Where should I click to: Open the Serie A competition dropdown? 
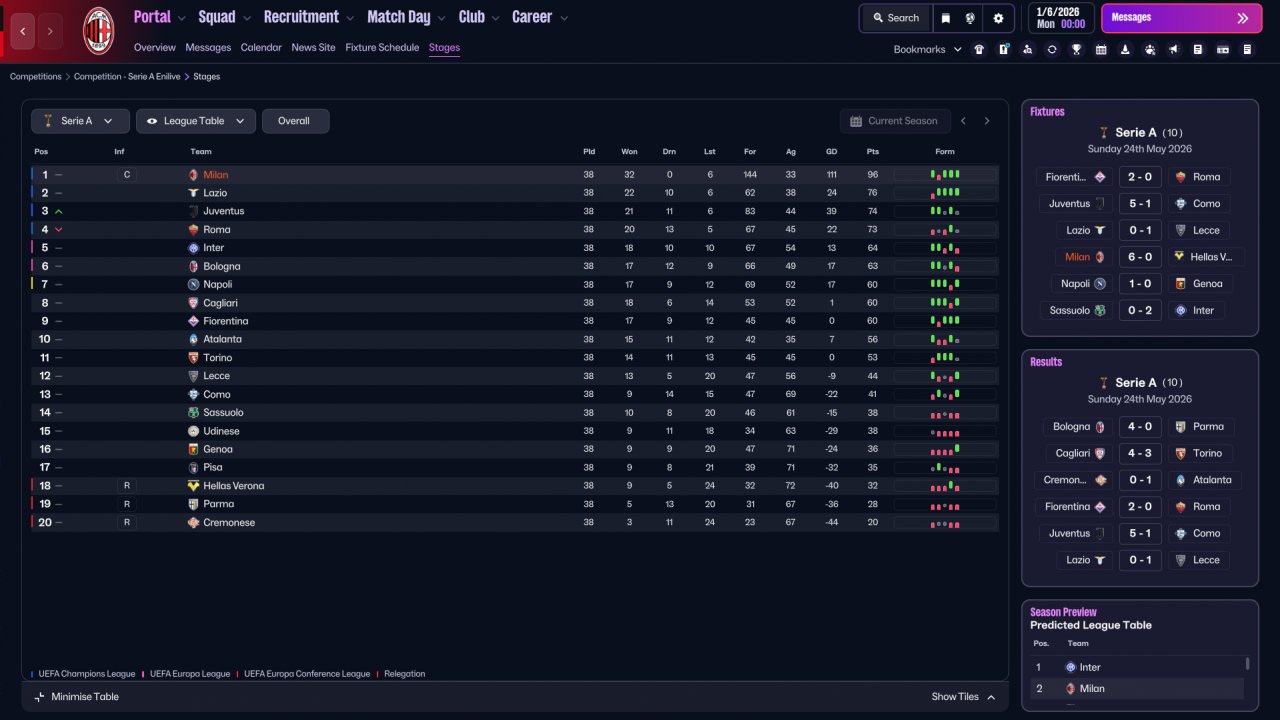(80, 121)
